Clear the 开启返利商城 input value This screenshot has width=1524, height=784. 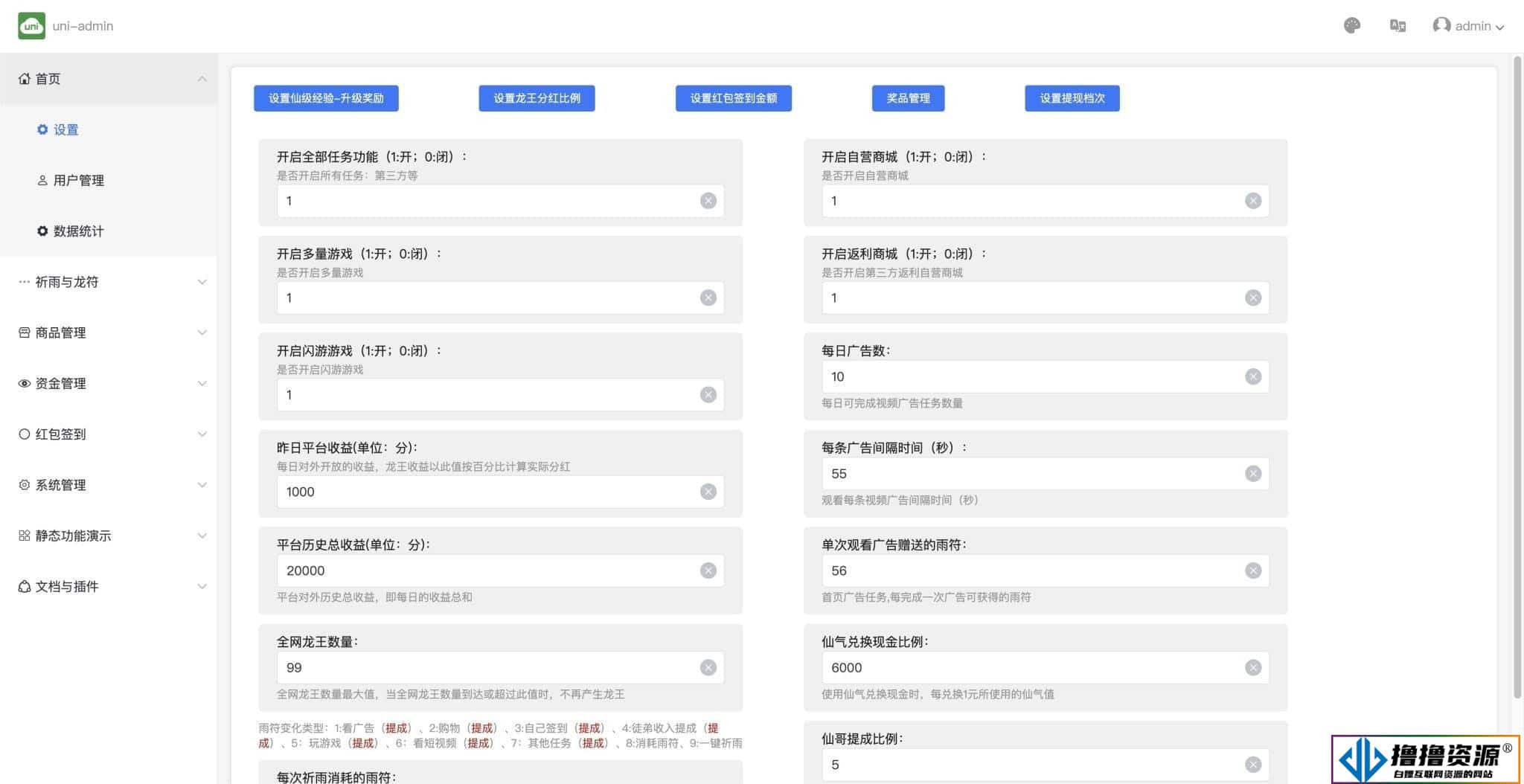[1253, 298]
